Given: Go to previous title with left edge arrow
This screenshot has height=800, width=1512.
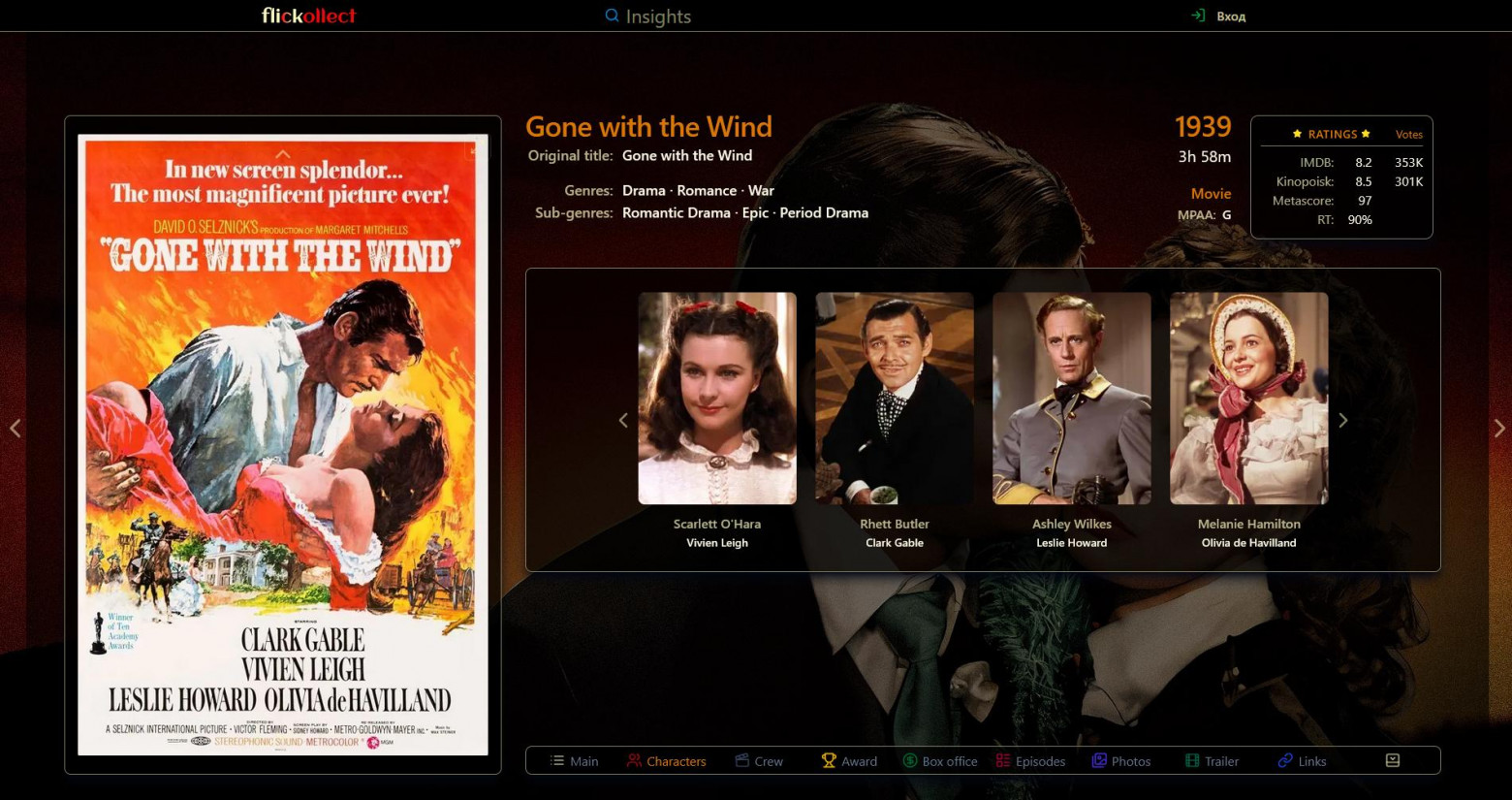Looking at the screenshot, I should pyautogui.click(x=16, y=428).
